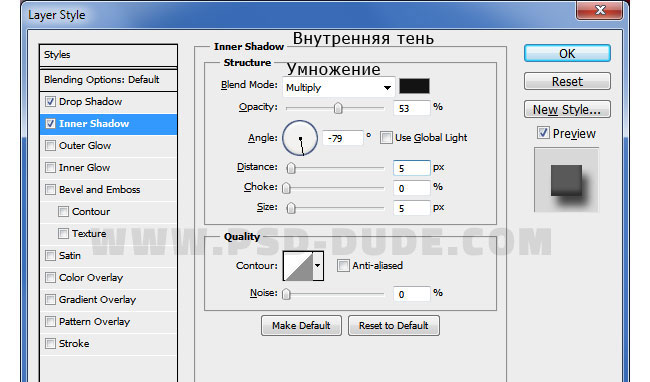Click Reset to Default button

click(x=394, y=326)
